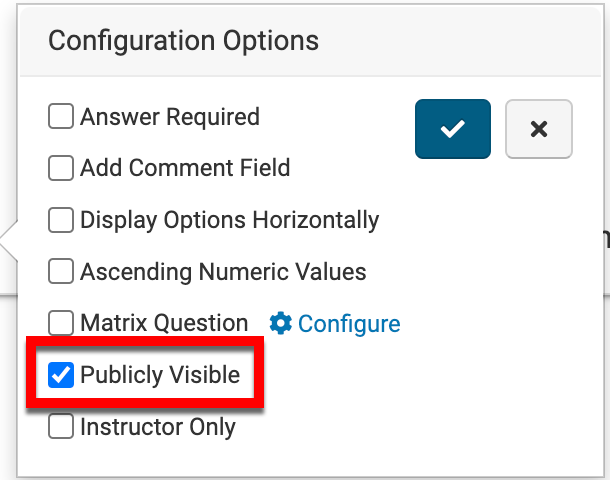Click the 'Instructor Only' label text

click(x=158, y=427)
